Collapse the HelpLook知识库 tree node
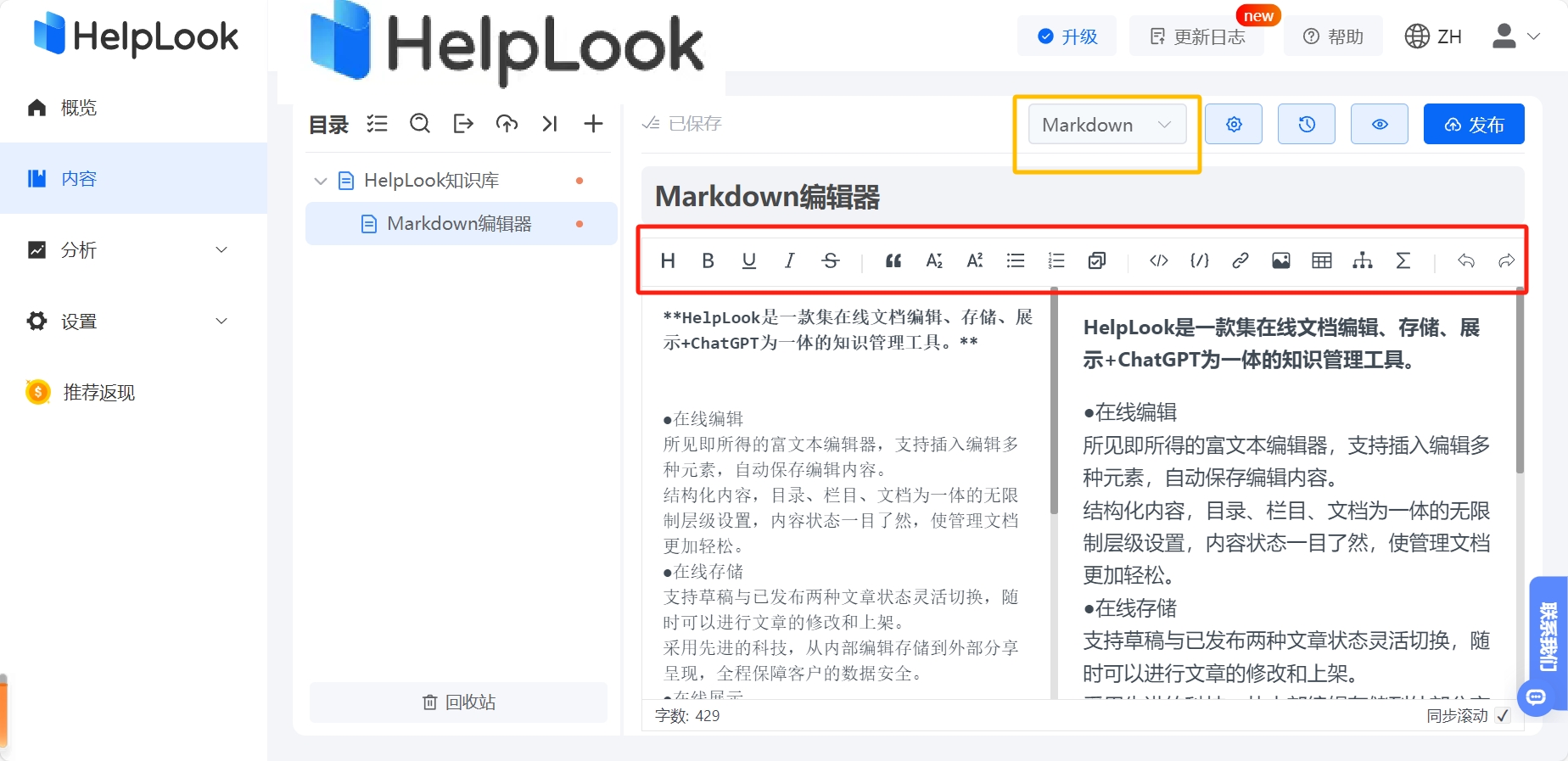Image resolution: width=1568 pixels, height=761 pixels. click(321, 181)
